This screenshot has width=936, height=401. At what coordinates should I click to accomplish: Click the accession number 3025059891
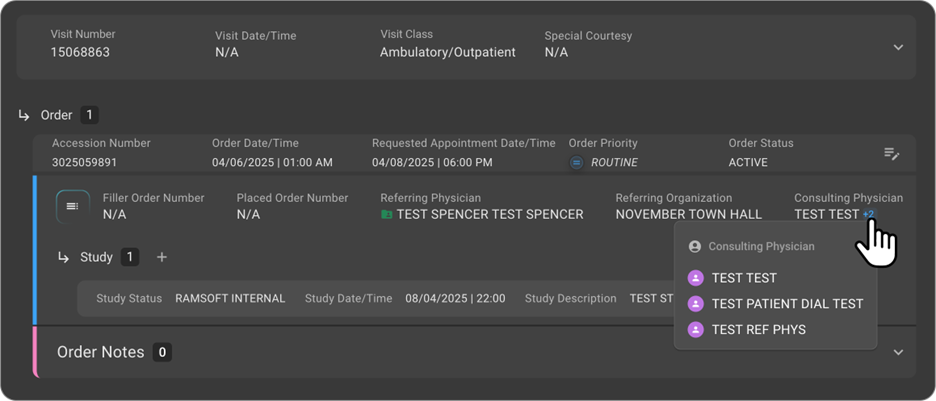[84, 162]
